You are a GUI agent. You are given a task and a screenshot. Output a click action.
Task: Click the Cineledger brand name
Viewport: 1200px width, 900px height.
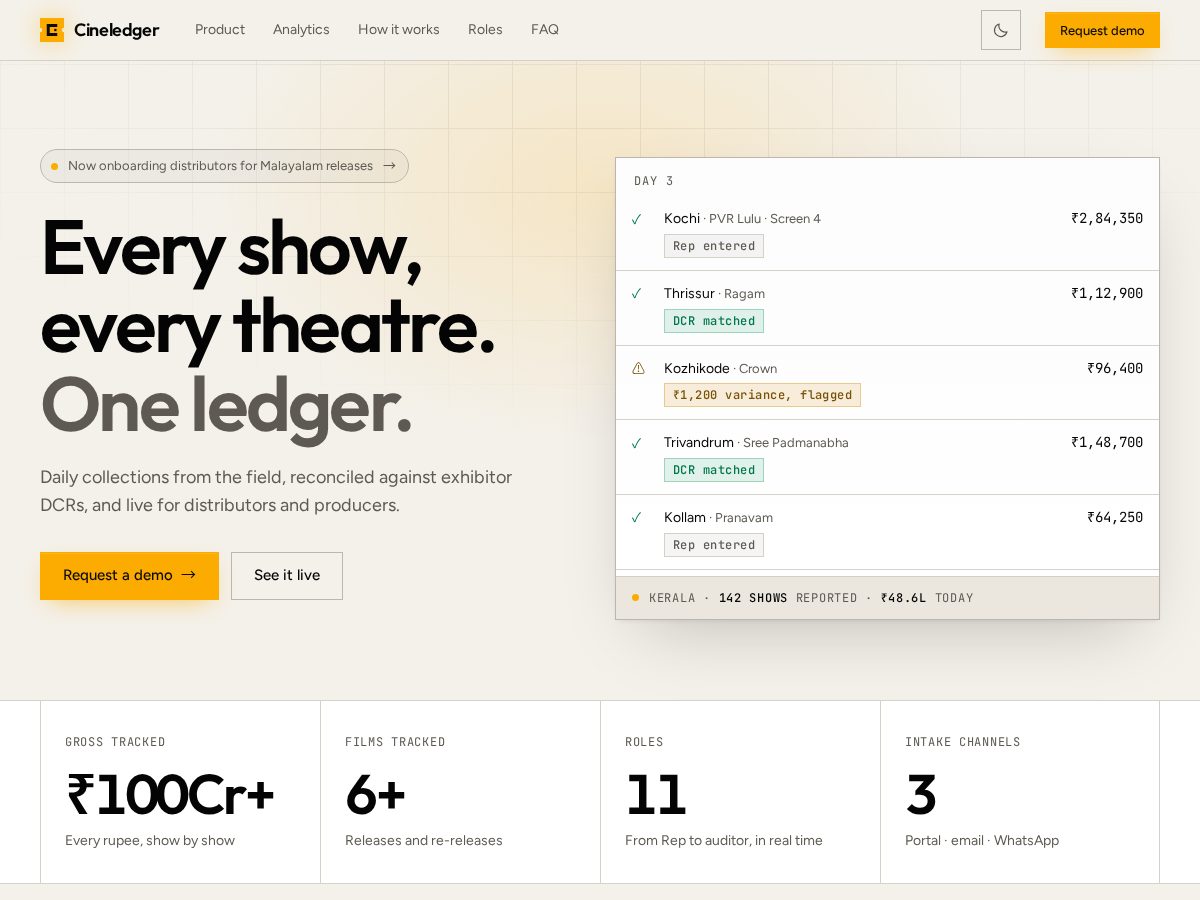pos(116,30)
